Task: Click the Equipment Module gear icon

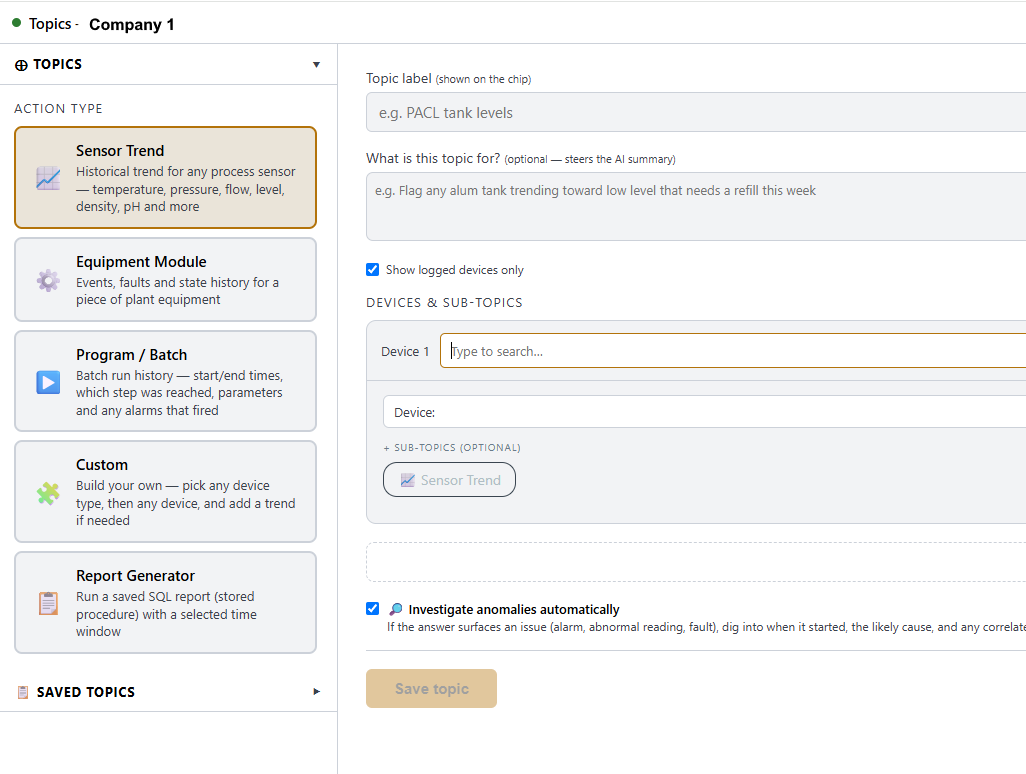Action: click(48, 281)
